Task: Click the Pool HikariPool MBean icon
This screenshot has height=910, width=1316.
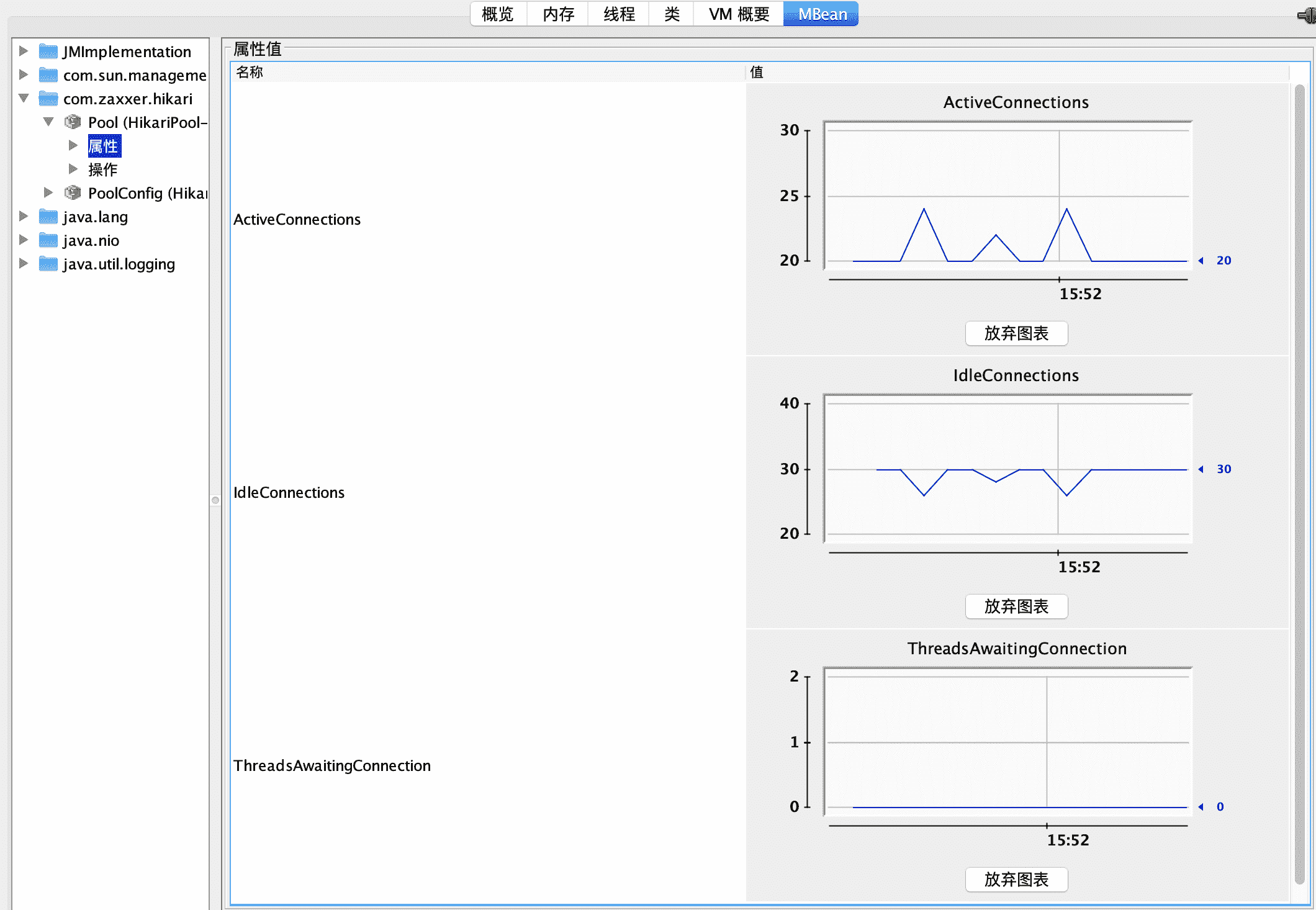Action: [x=73, y=122]
